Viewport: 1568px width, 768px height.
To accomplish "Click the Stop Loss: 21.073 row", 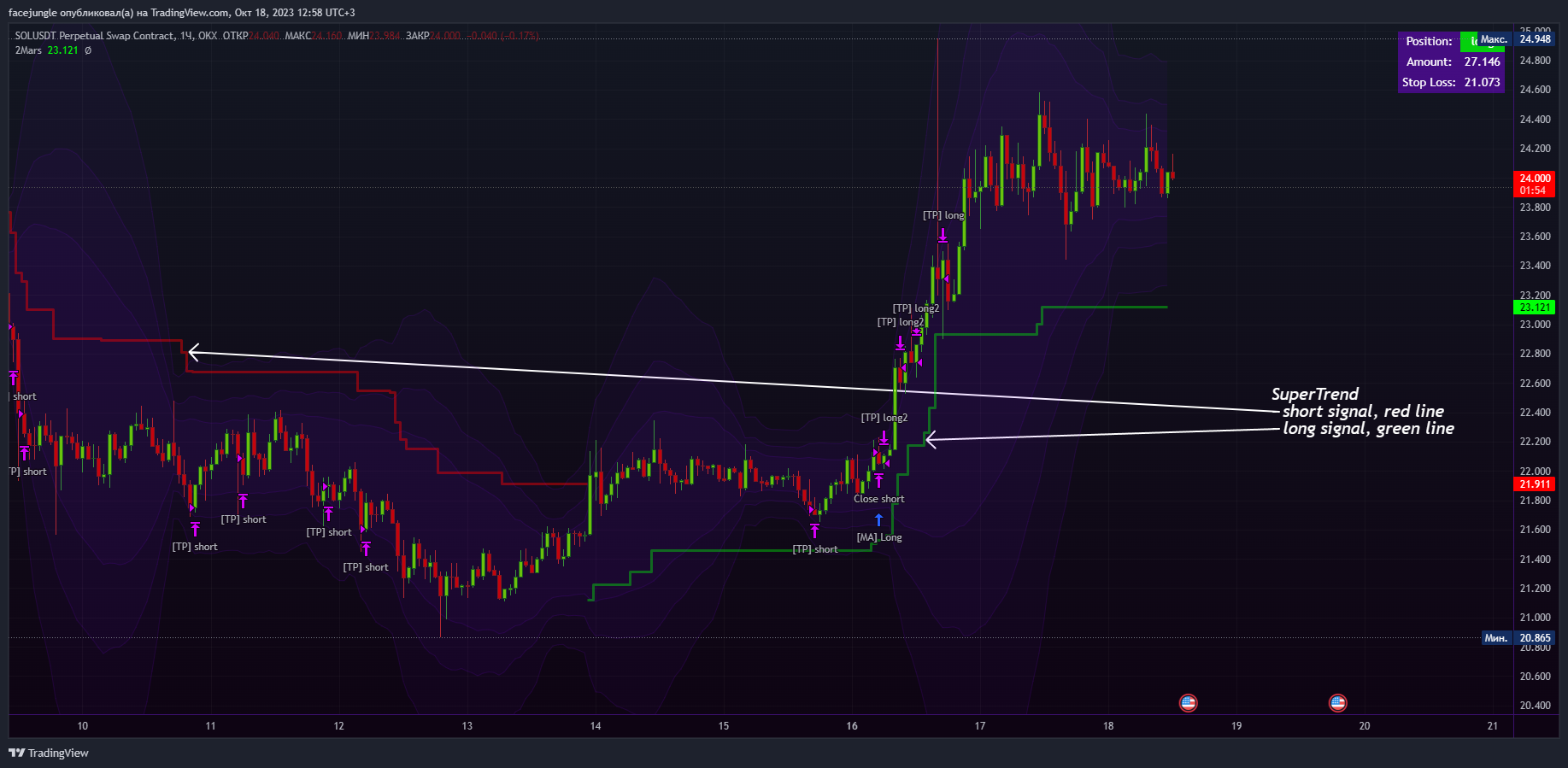I will [1452, 82].
